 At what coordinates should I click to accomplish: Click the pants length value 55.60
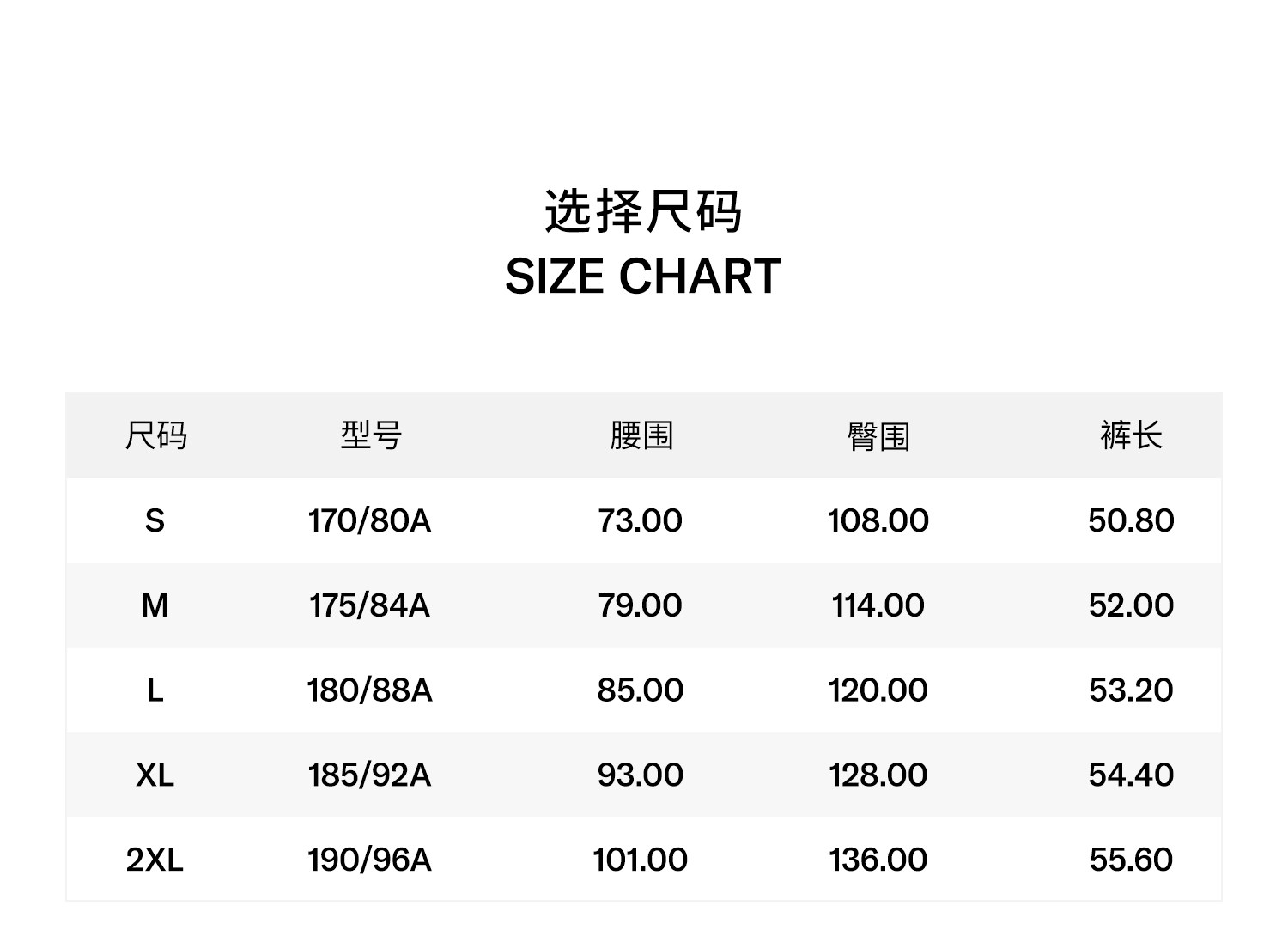click(1131, 860)
